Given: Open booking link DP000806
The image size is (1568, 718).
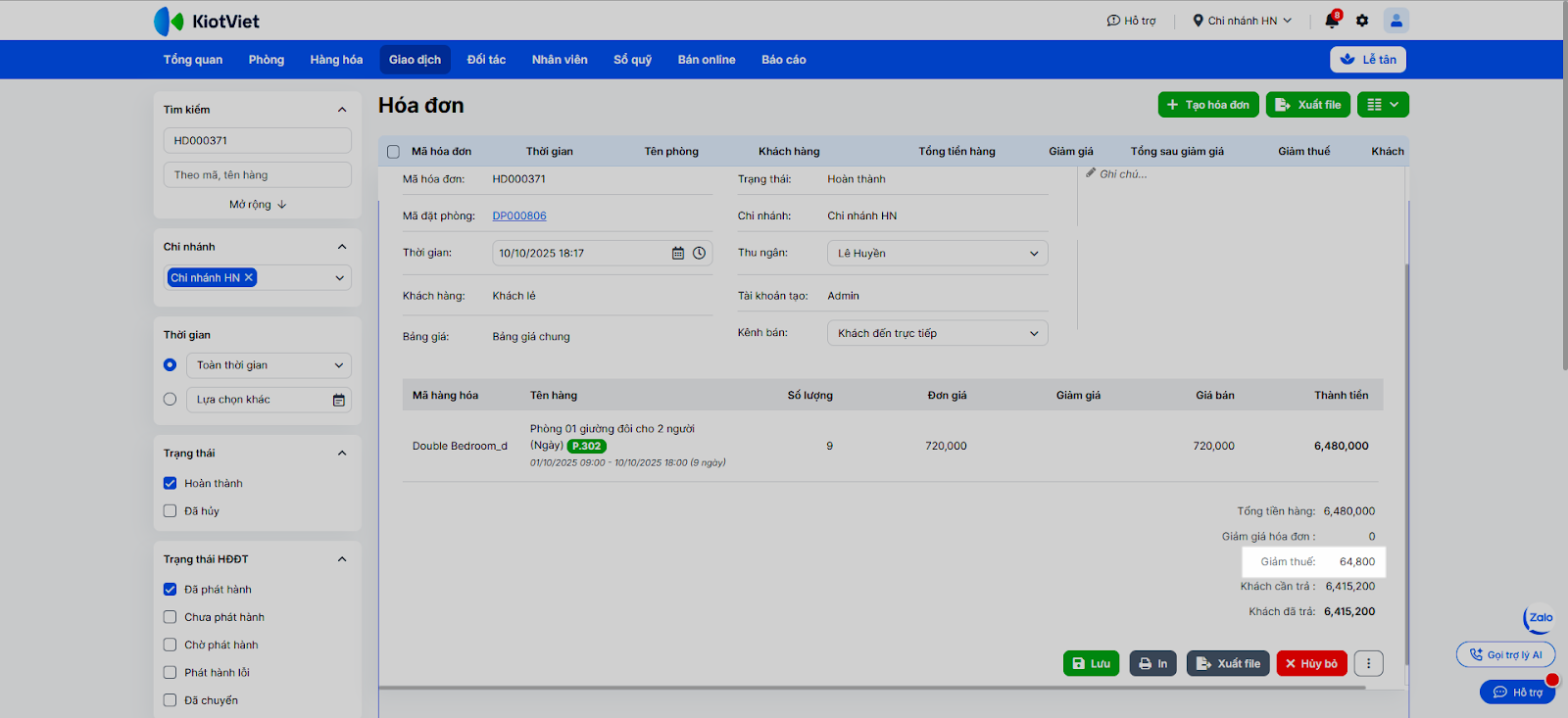Looking at the screenshot, I should click(x=519, y=216).
